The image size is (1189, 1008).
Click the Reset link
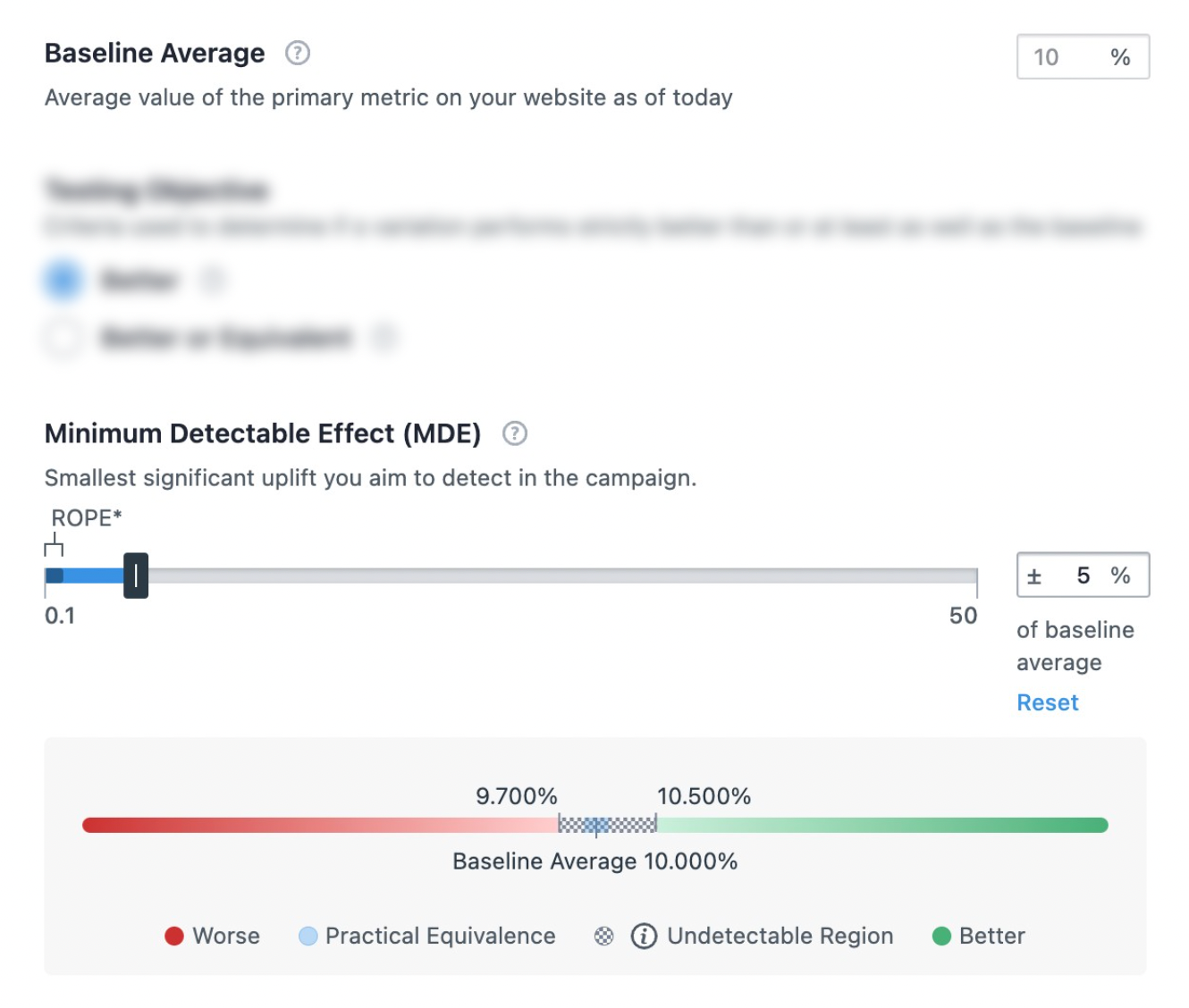[1047, 702]
